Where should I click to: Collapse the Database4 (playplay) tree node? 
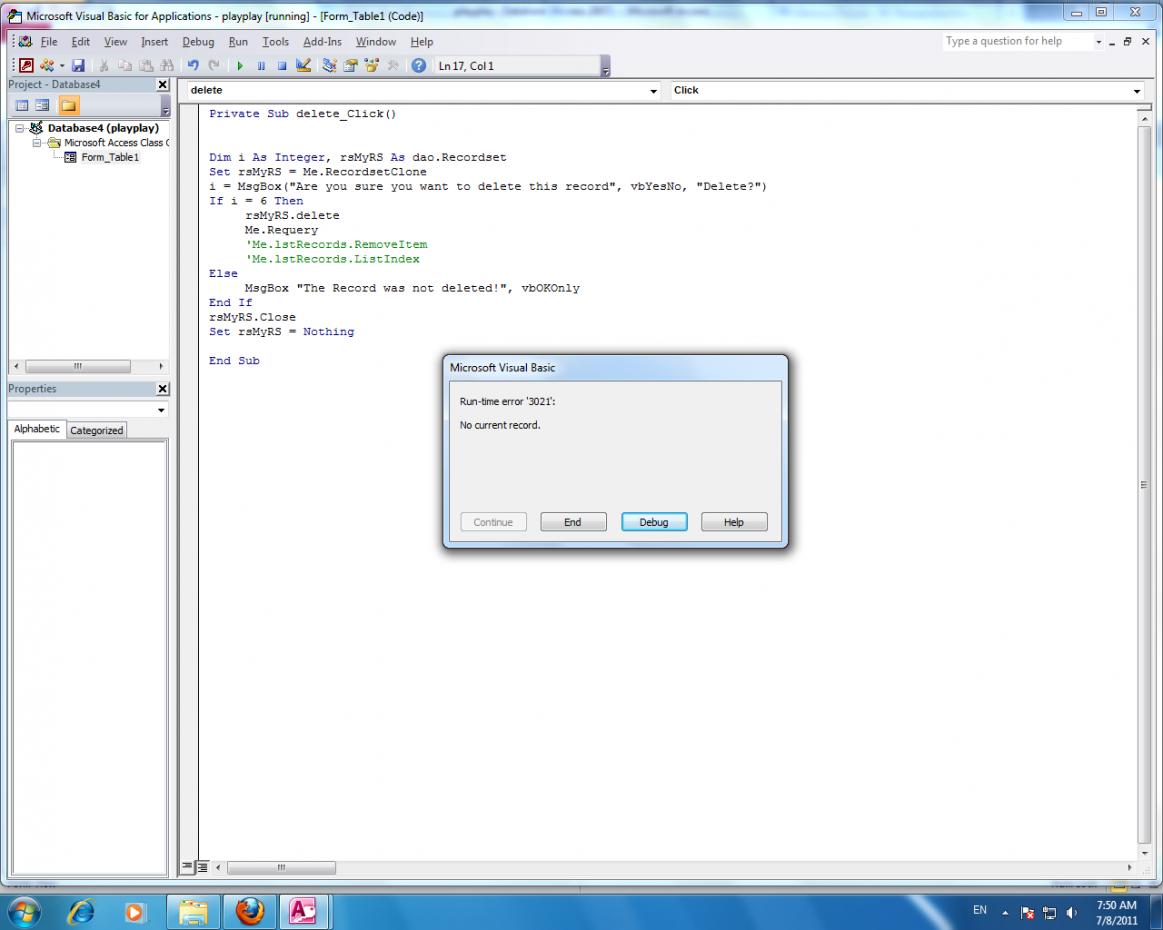(x=21, y=128)
